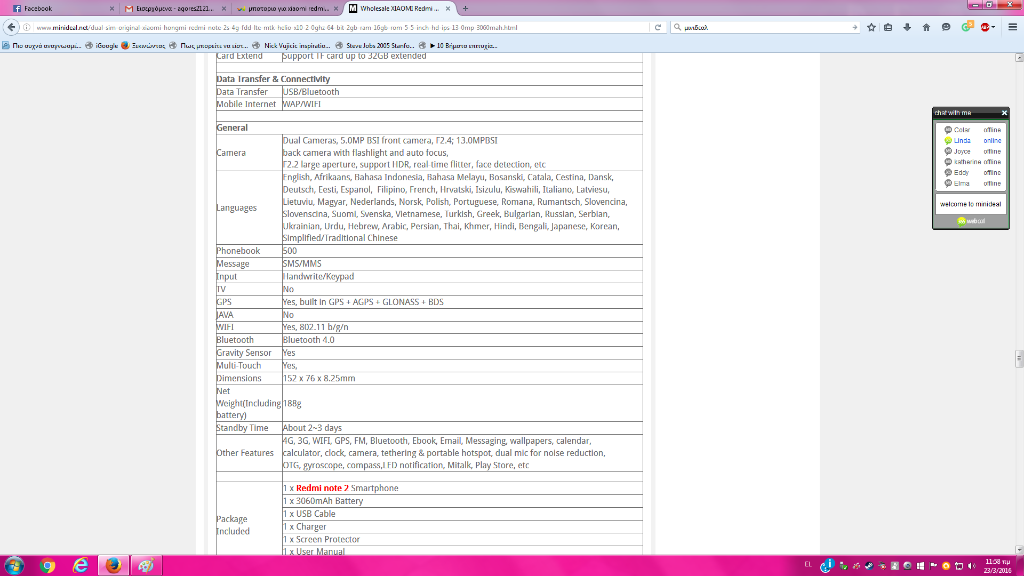Open the bookmarks list icon
The width and height of the screenshot is (1024, 576).
point(888,27)
